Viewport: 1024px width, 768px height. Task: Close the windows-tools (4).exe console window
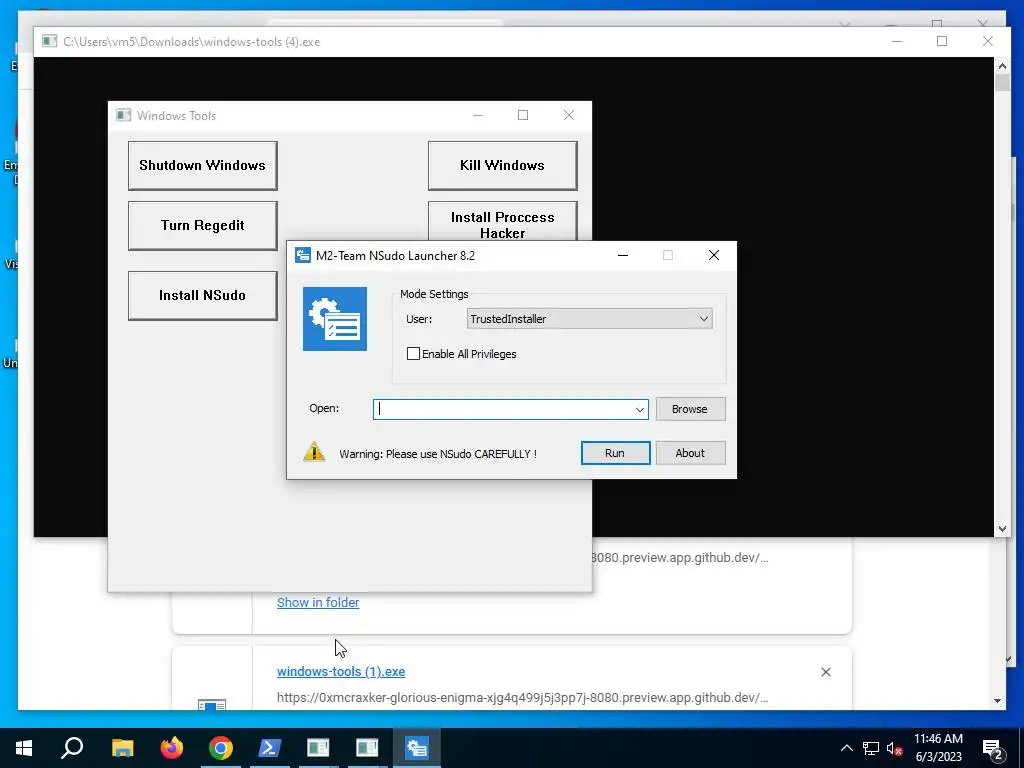tap(987, 41)
